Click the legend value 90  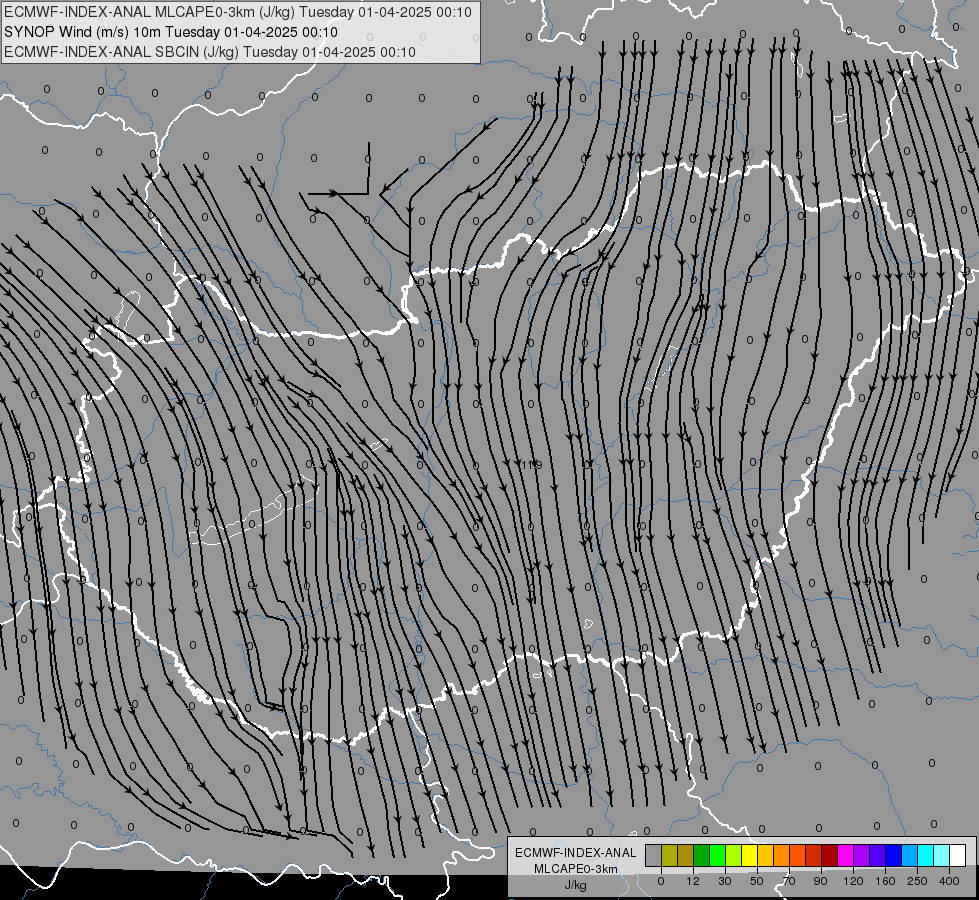[820, 881]
